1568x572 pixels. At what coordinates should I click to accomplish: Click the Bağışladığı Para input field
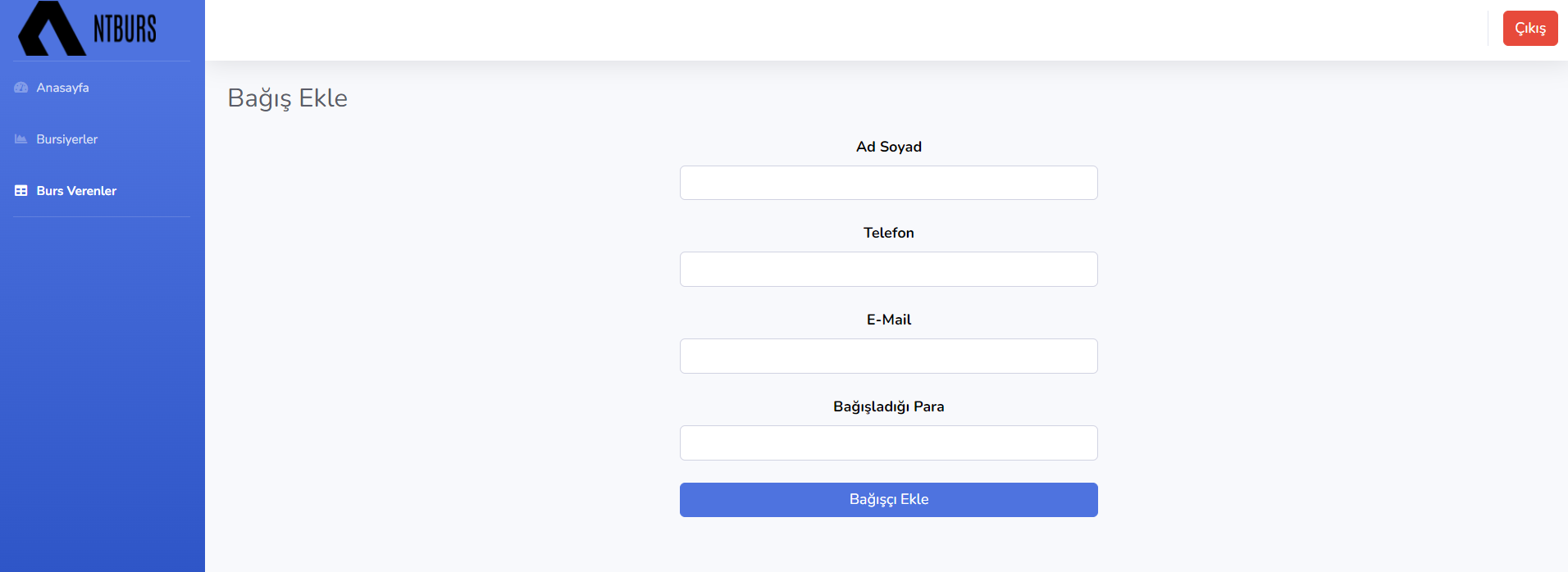(x=888, y=443)
